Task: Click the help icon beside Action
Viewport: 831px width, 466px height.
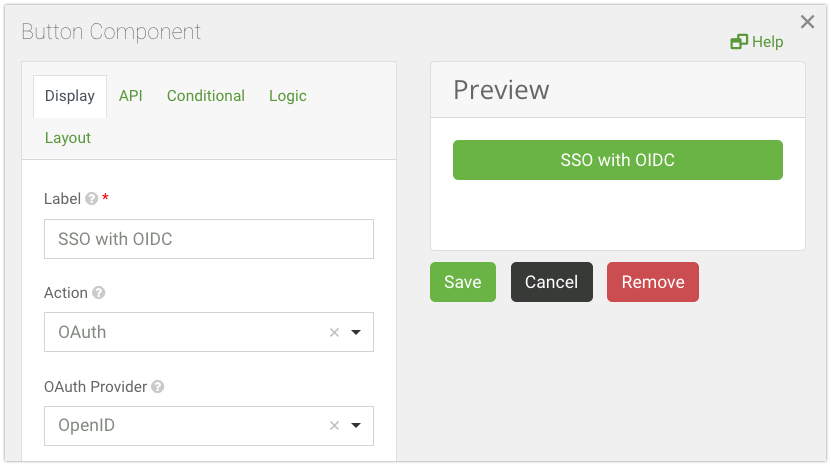Action: tap(99, 293)
